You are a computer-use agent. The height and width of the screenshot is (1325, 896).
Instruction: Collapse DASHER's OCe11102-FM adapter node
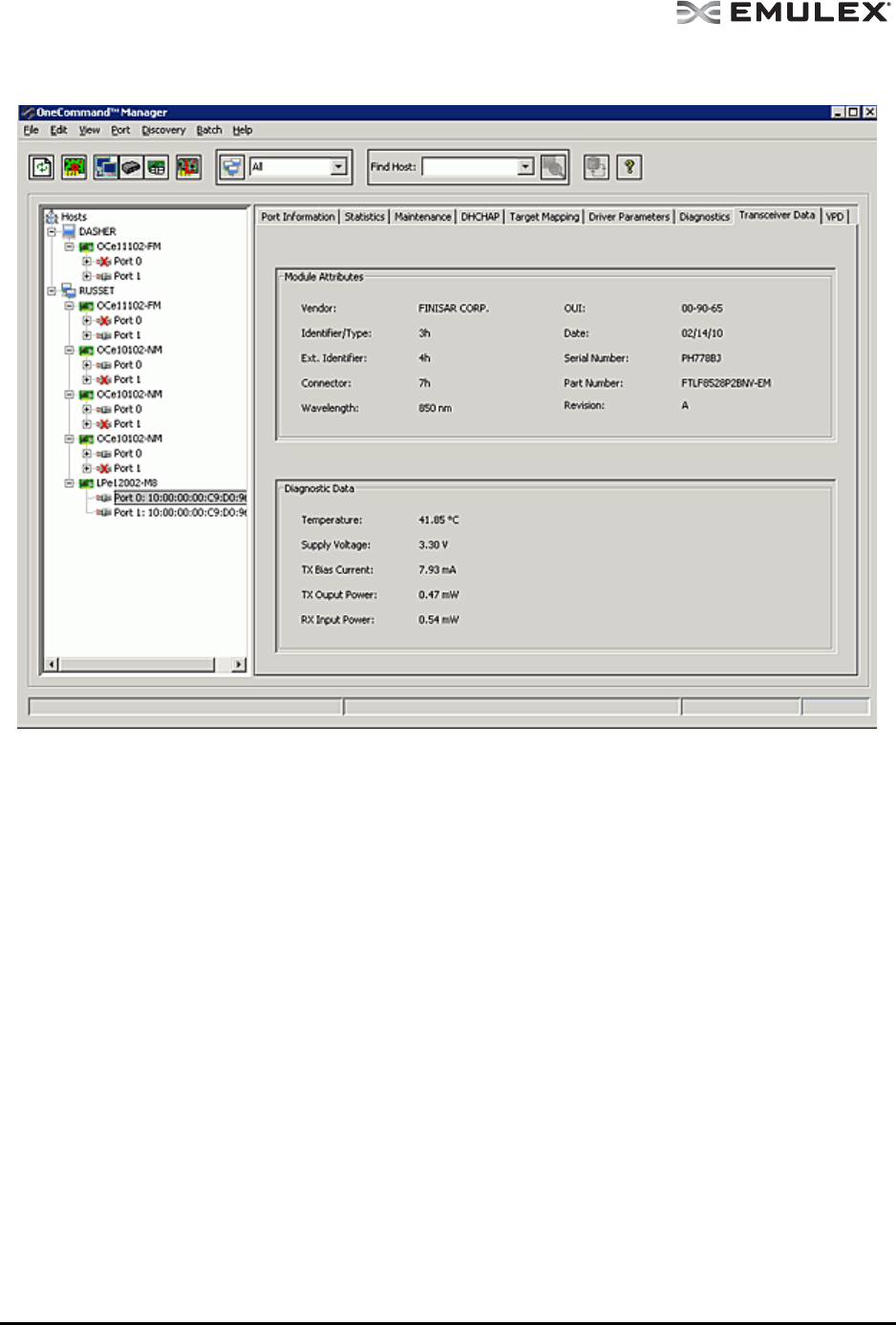[x=69, y=246]
